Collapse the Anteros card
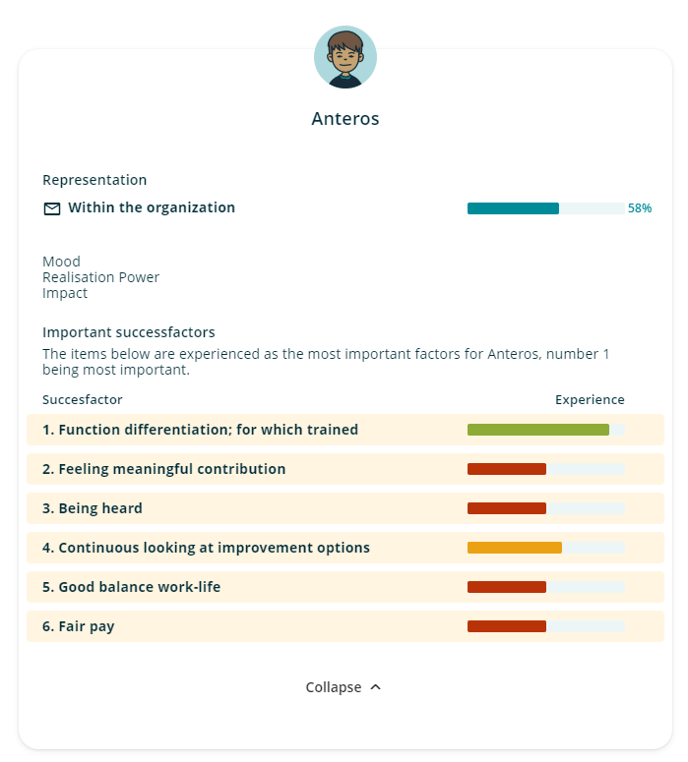The height and width of the screenshot is (762, 688). pyautogui.click(x=343, y=687)
